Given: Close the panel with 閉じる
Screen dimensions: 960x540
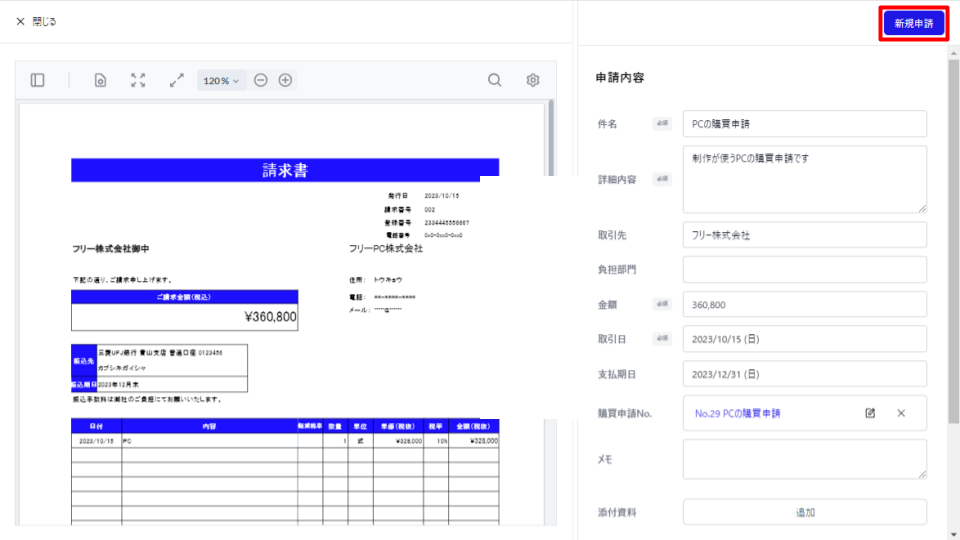Looking at the screenshot, I should coord(36,21).
